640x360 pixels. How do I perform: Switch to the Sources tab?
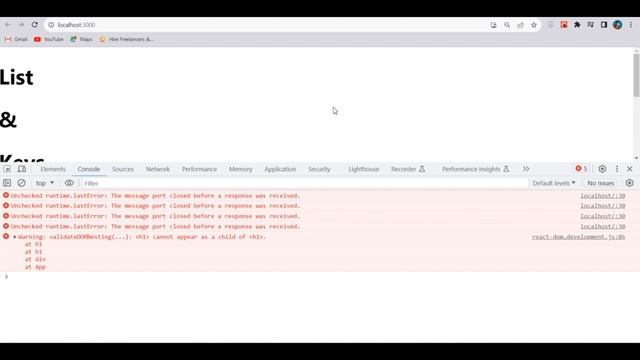[x=122, y=169]
